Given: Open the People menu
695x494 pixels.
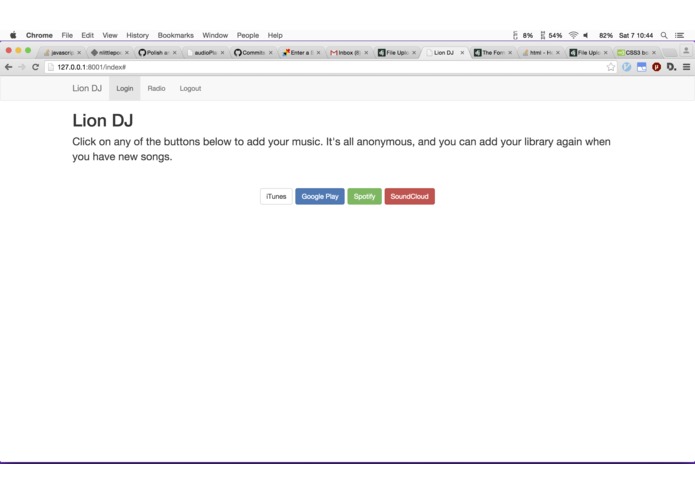Looking at the screenshot, I should pyautogui.click(x=248, y=35).
